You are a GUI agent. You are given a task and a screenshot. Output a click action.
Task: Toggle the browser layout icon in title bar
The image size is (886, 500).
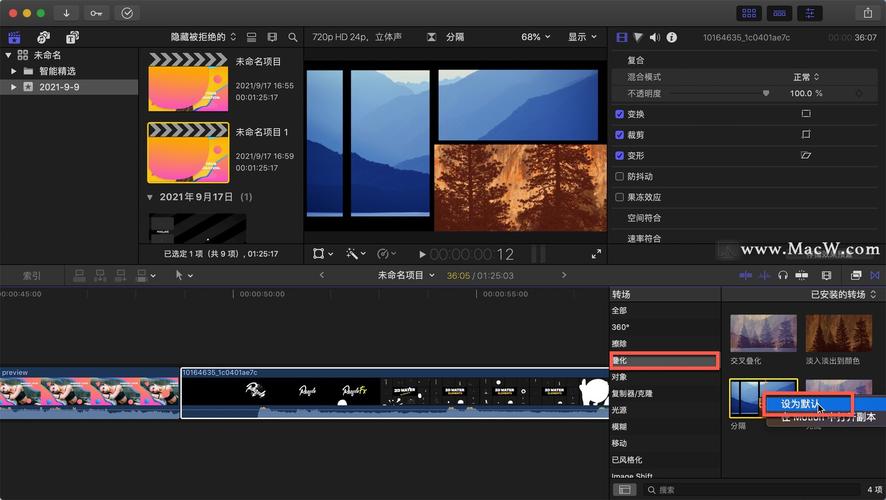(x=749, y=13)
